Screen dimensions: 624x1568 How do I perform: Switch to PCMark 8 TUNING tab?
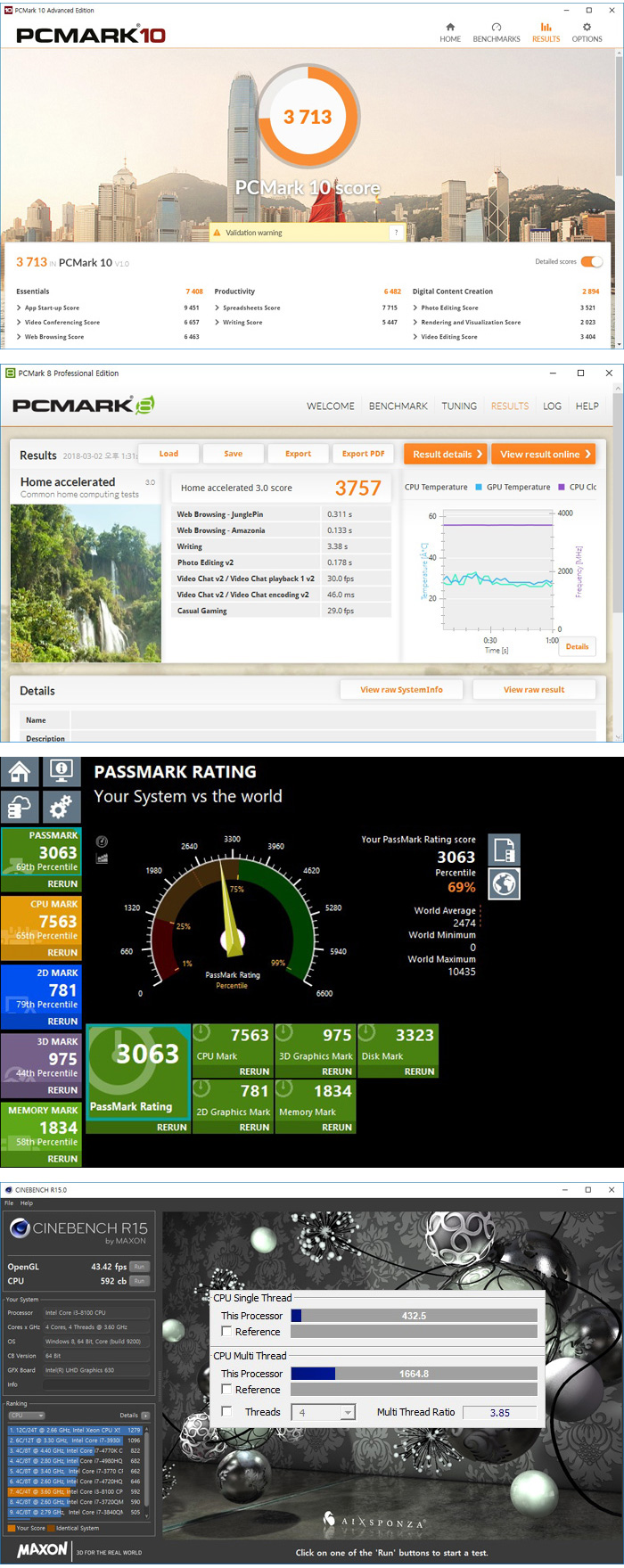459,406
